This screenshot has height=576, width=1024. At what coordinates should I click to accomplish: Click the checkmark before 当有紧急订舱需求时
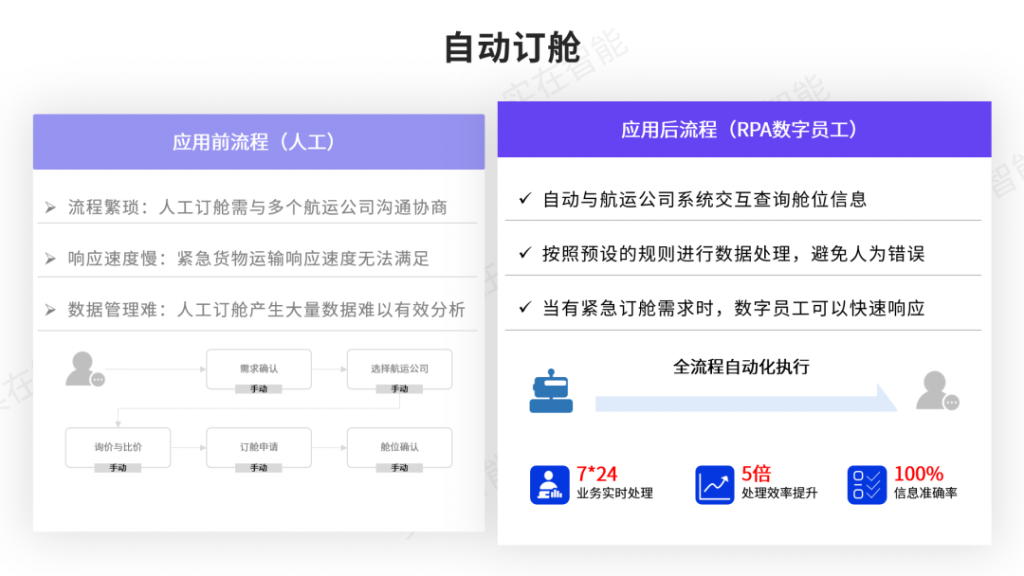(x=525, y=308)
